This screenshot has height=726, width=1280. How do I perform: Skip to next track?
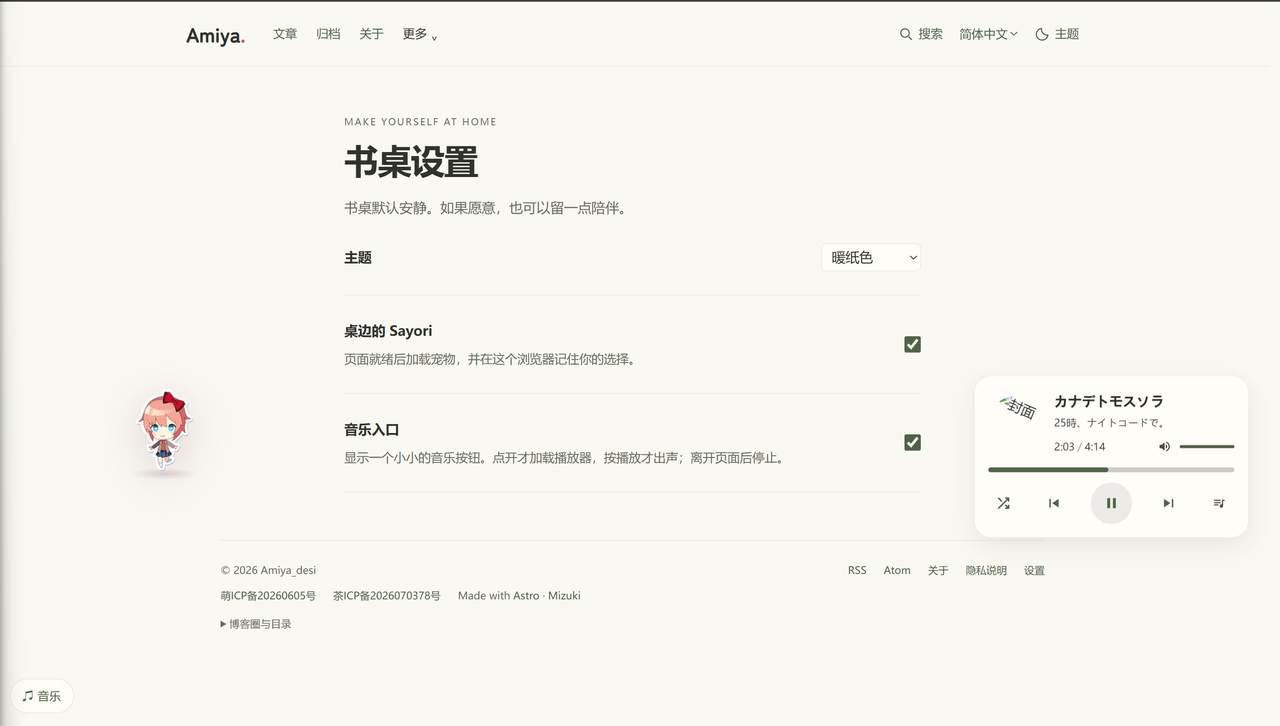(1168, 503)
